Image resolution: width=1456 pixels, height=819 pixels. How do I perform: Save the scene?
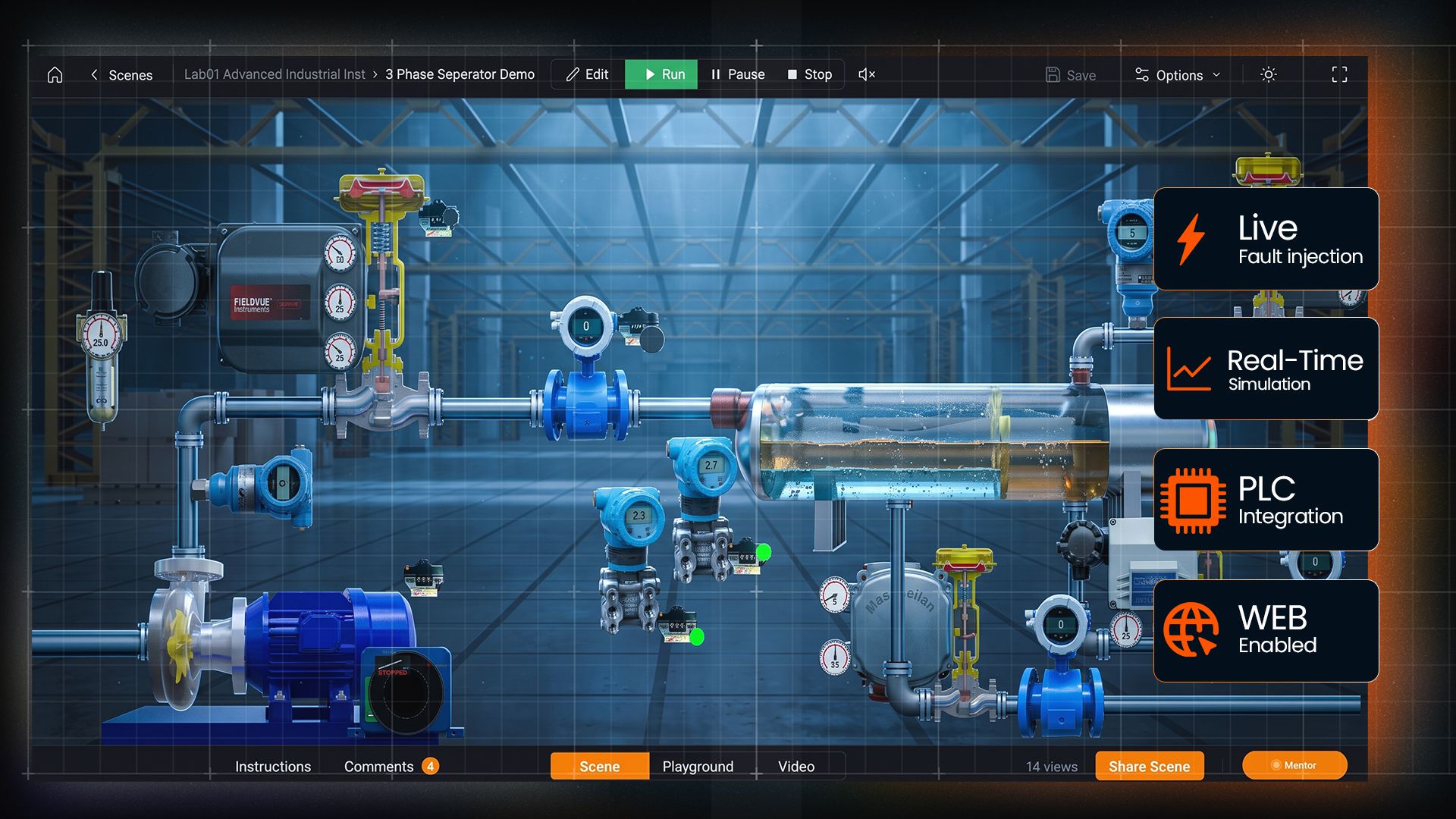coord(1070,75)
